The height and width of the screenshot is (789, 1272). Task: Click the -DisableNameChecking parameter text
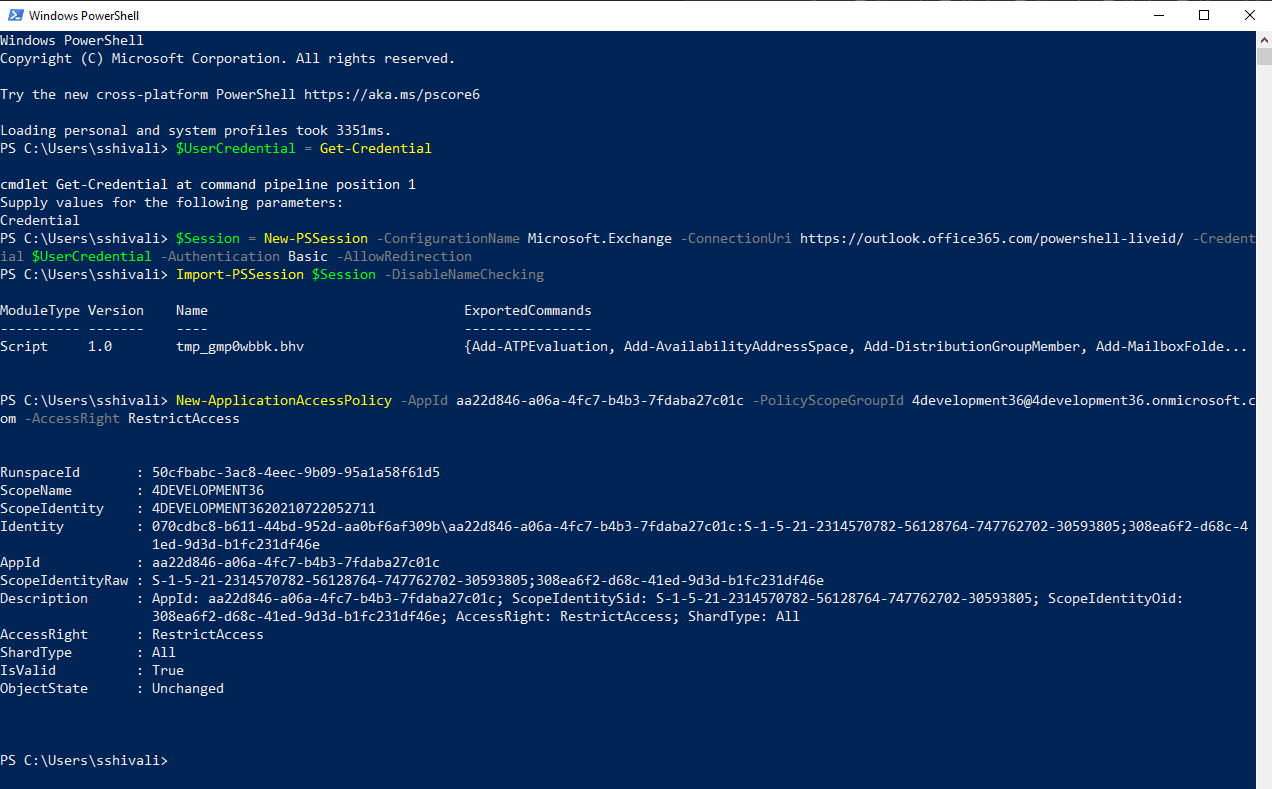(464, 274)
